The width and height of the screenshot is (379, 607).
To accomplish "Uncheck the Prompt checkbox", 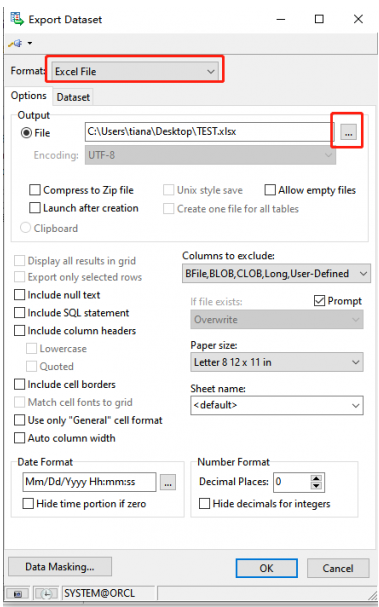I will tap(319, 301).
